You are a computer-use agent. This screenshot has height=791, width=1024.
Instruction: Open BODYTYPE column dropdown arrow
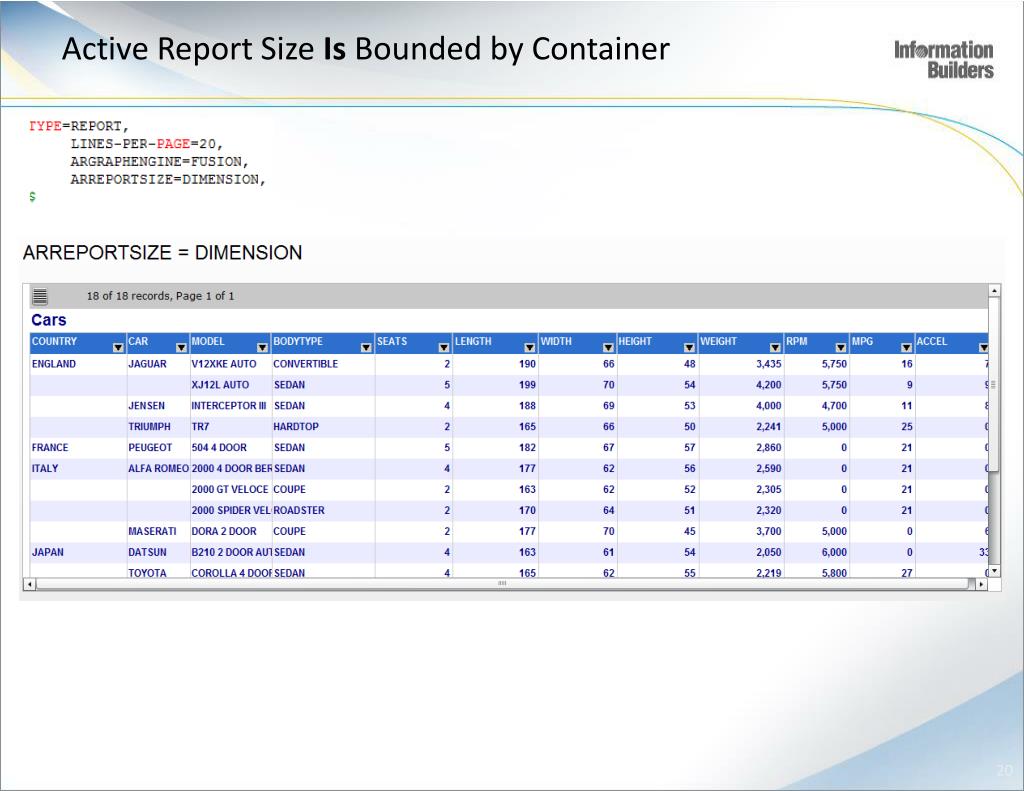pos(366,347)
